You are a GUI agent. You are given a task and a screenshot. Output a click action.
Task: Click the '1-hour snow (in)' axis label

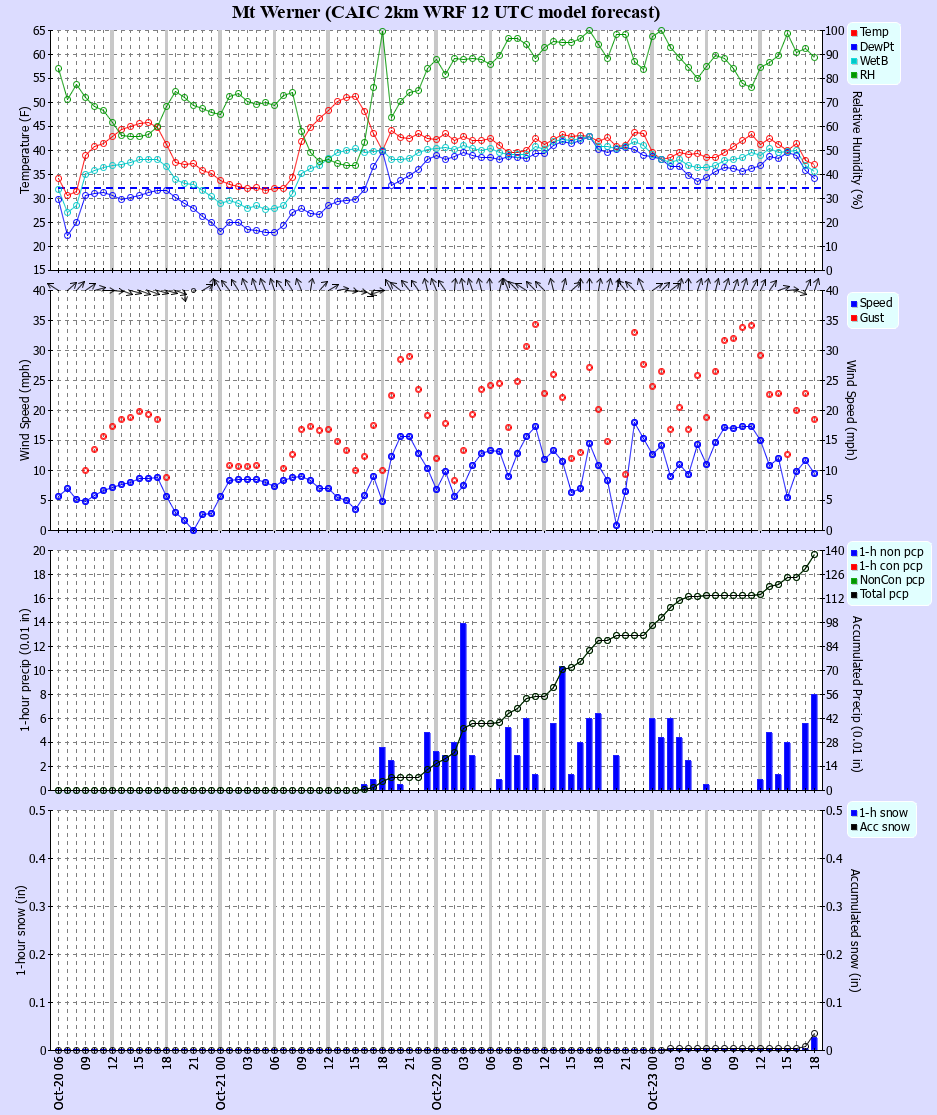tap(21, 930)
